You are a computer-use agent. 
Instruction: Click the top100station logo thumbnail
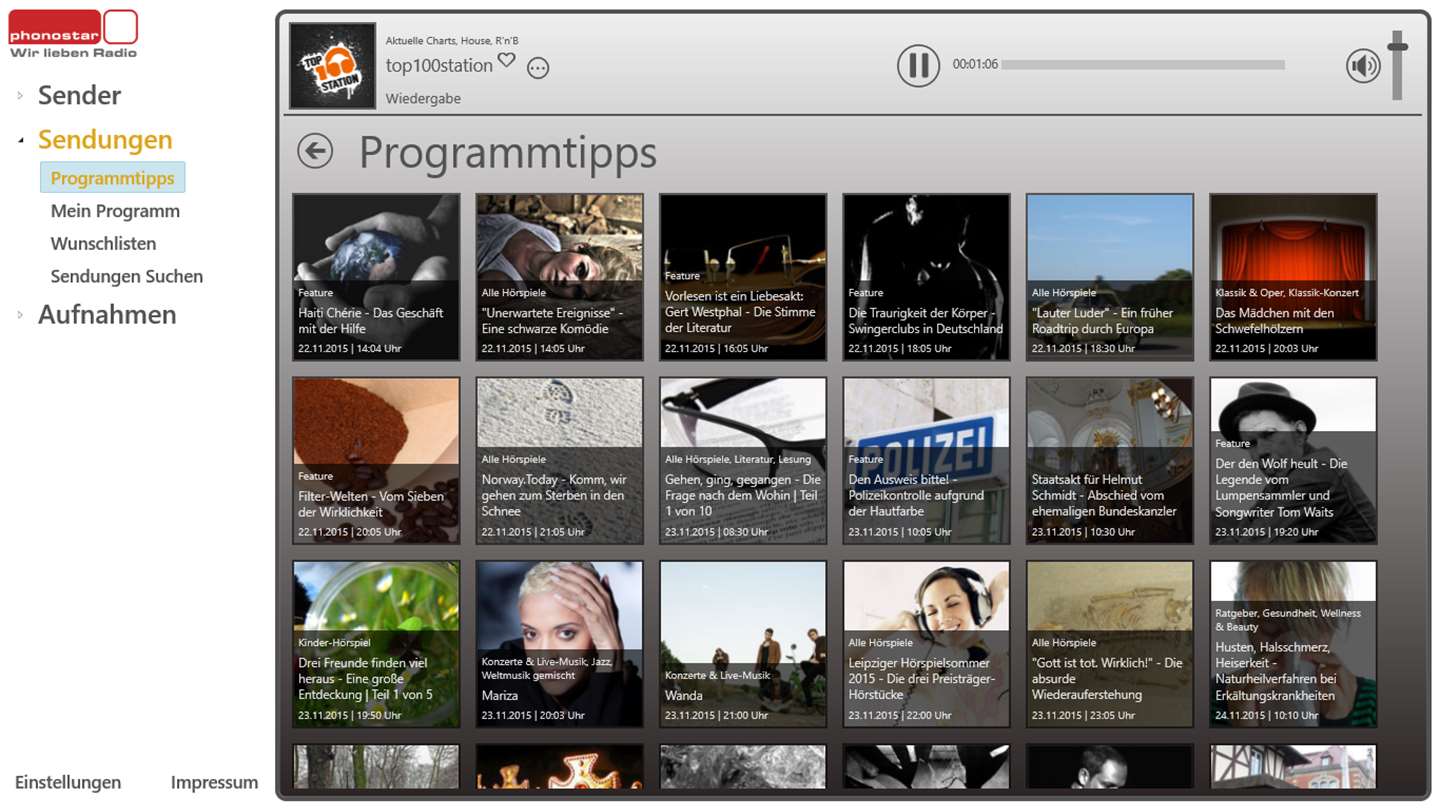333,66
